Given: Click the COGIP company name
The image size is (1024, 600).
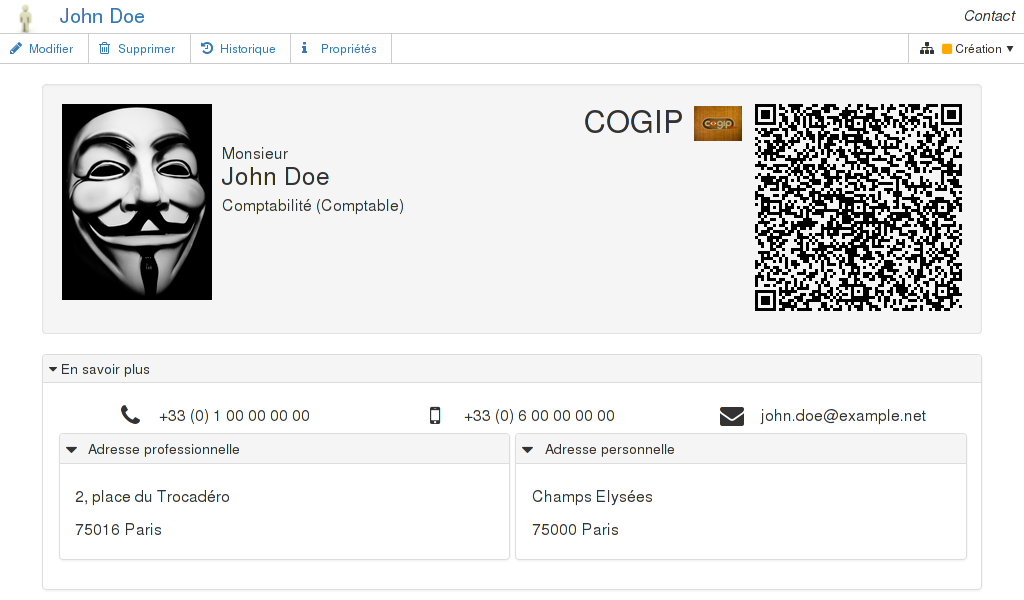Looking at the screenshot, I should tap(633, 122).
